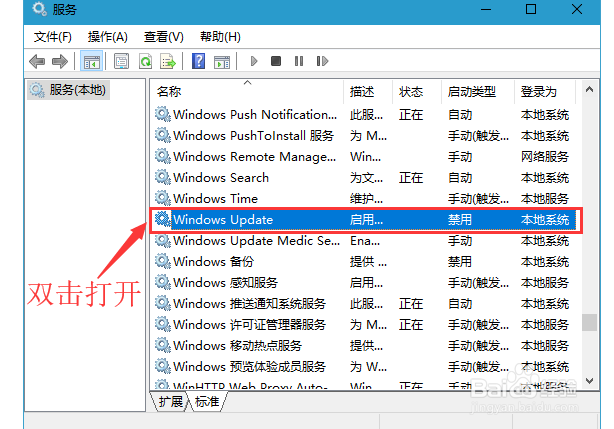Image resolution: width=614 pixels, height=429 pixels.
Task: Click the vertical scrollbar thumb
Action: click(x=589, y=322)
